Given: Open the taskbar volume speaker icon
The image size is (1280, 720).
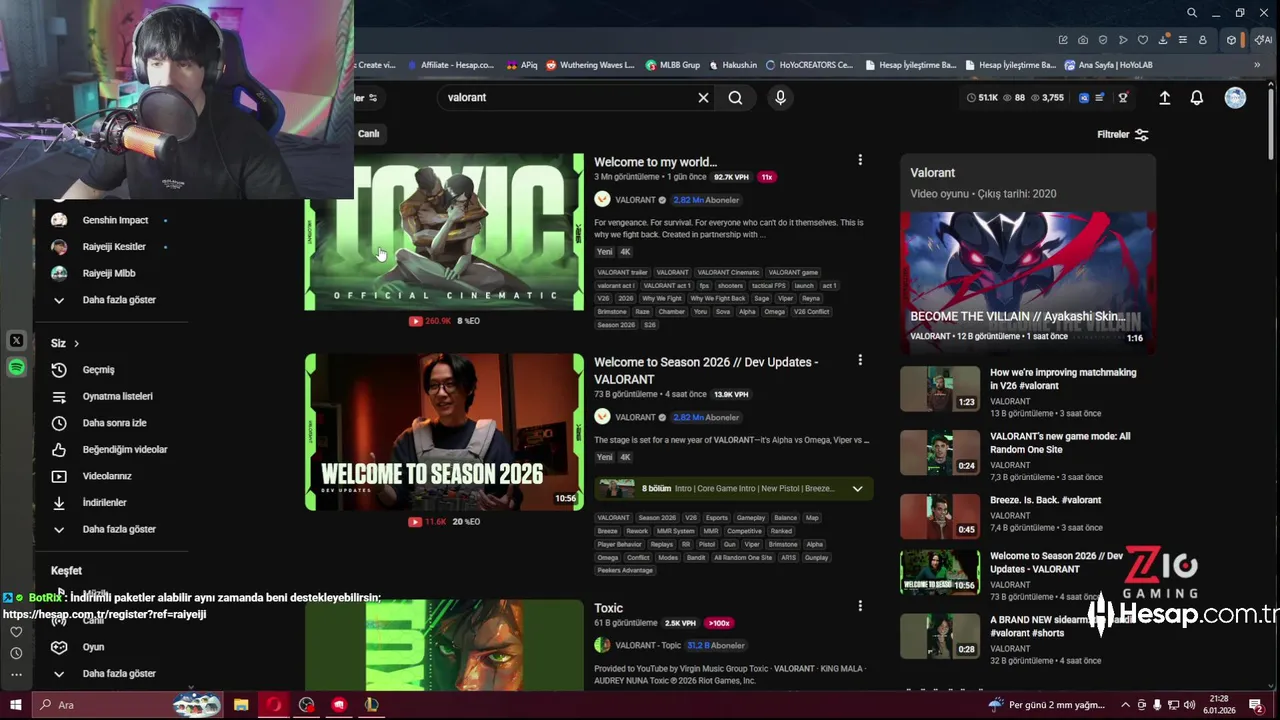Looking at the screenshot, I should pos(1189,705).
